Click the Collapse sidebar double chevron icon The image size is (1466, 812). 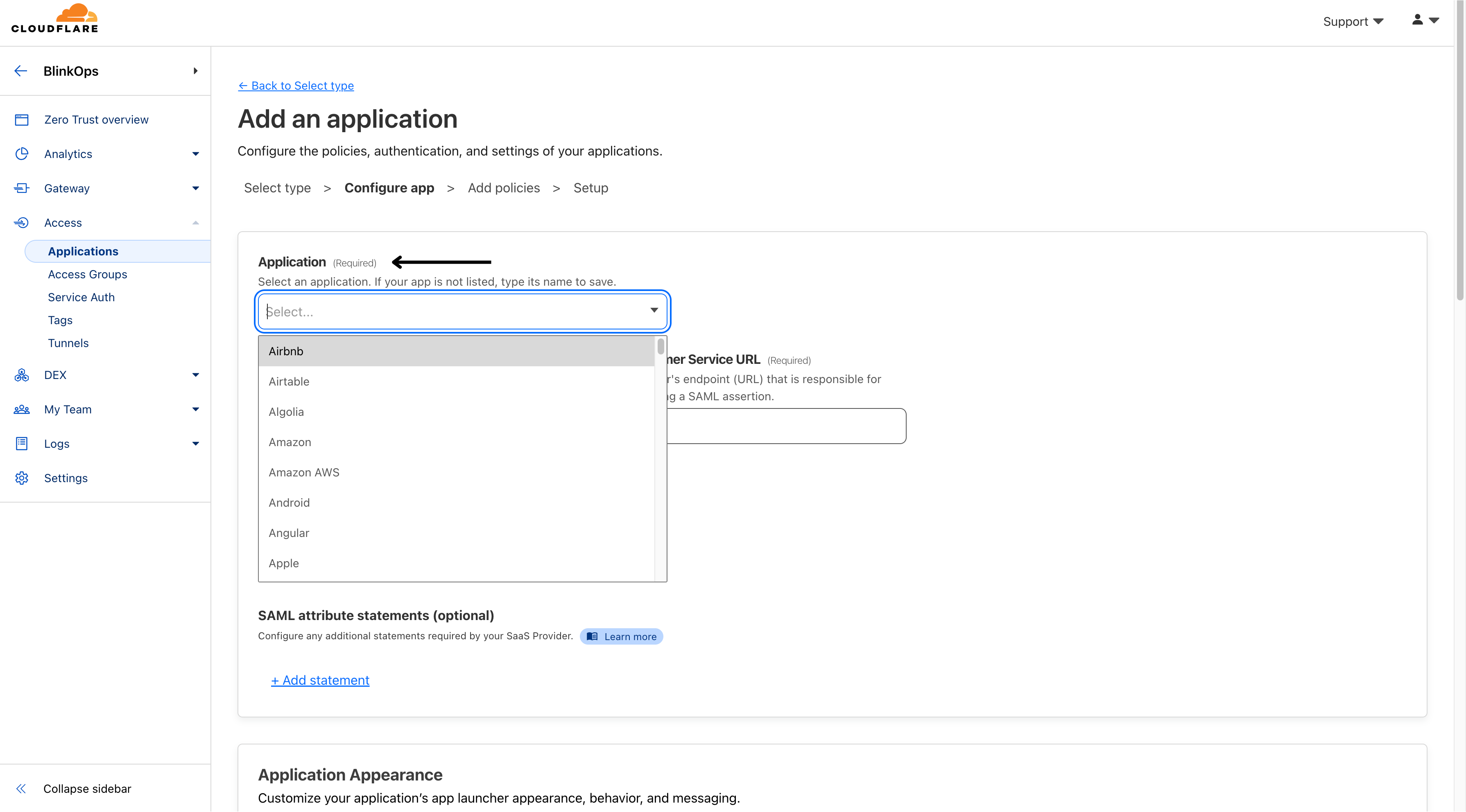point(21,789)
